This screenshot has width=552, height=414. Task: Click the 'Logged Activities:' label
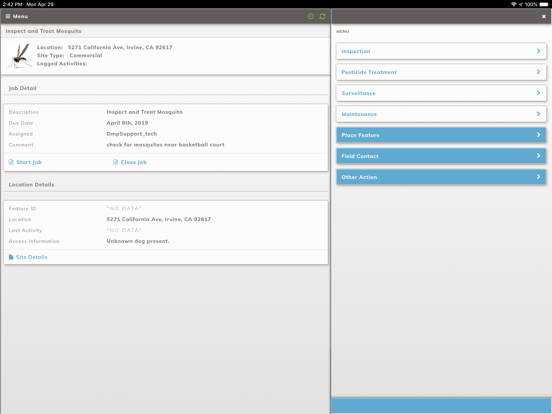point(62,64)
